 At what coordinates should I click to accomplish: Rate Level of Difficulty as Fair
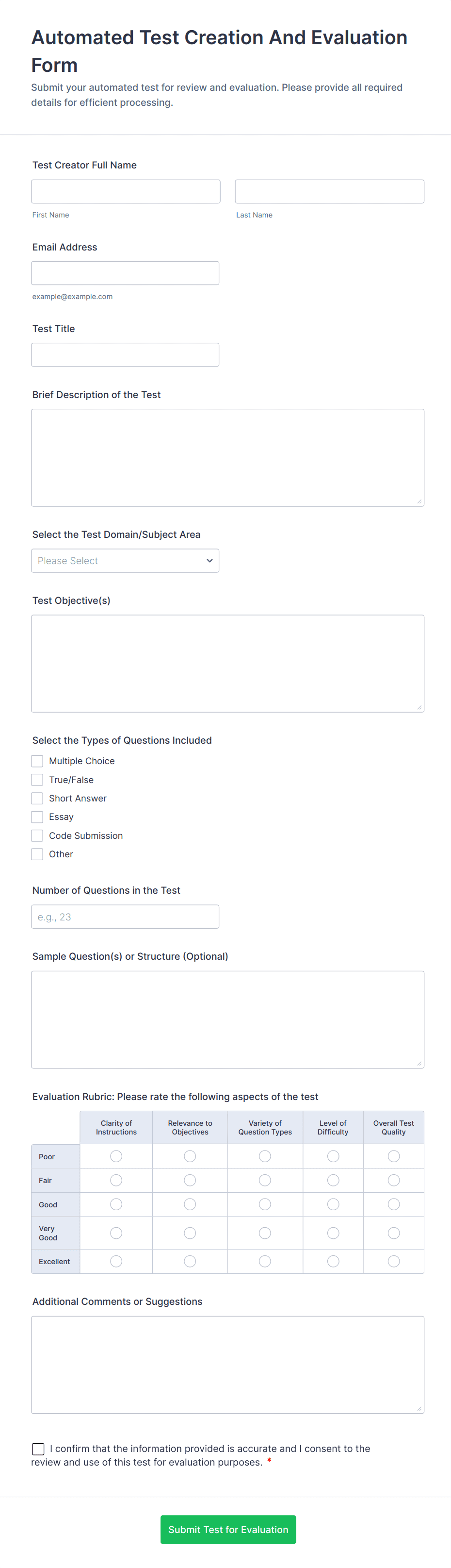[333, 1180]
